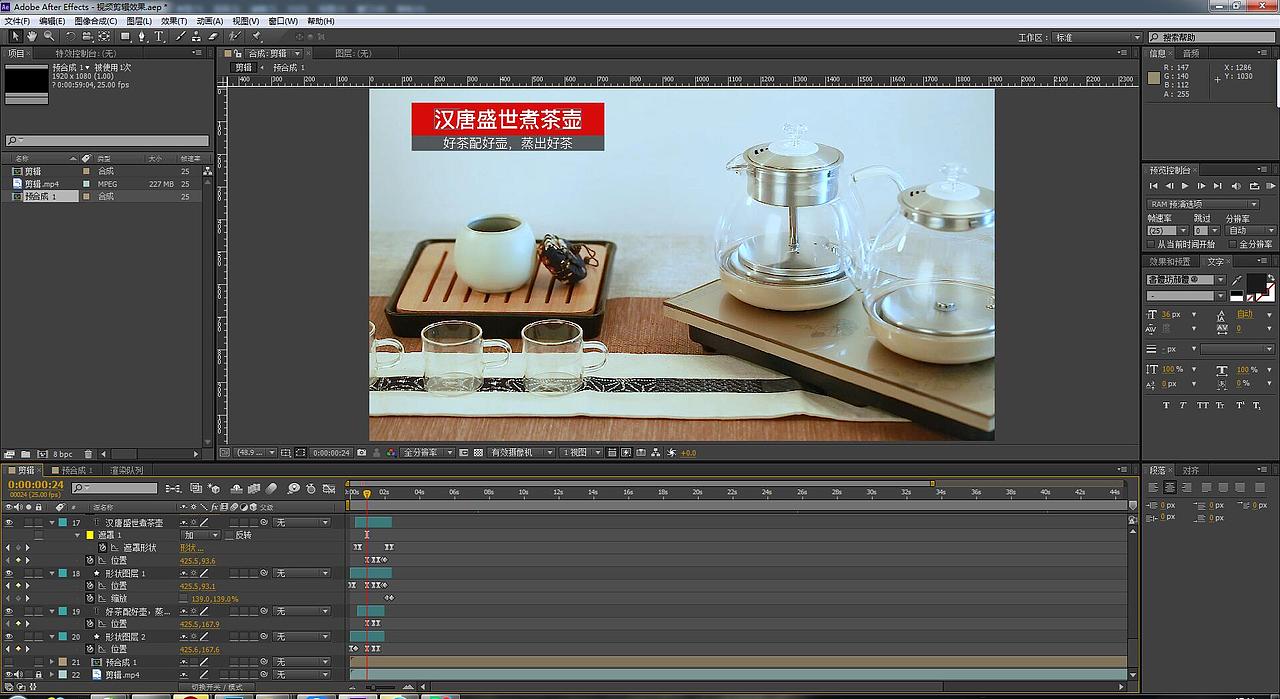Select the Eraser tool
The width and height of the screenshot is (1280, 699).
(x=212, y=36)
